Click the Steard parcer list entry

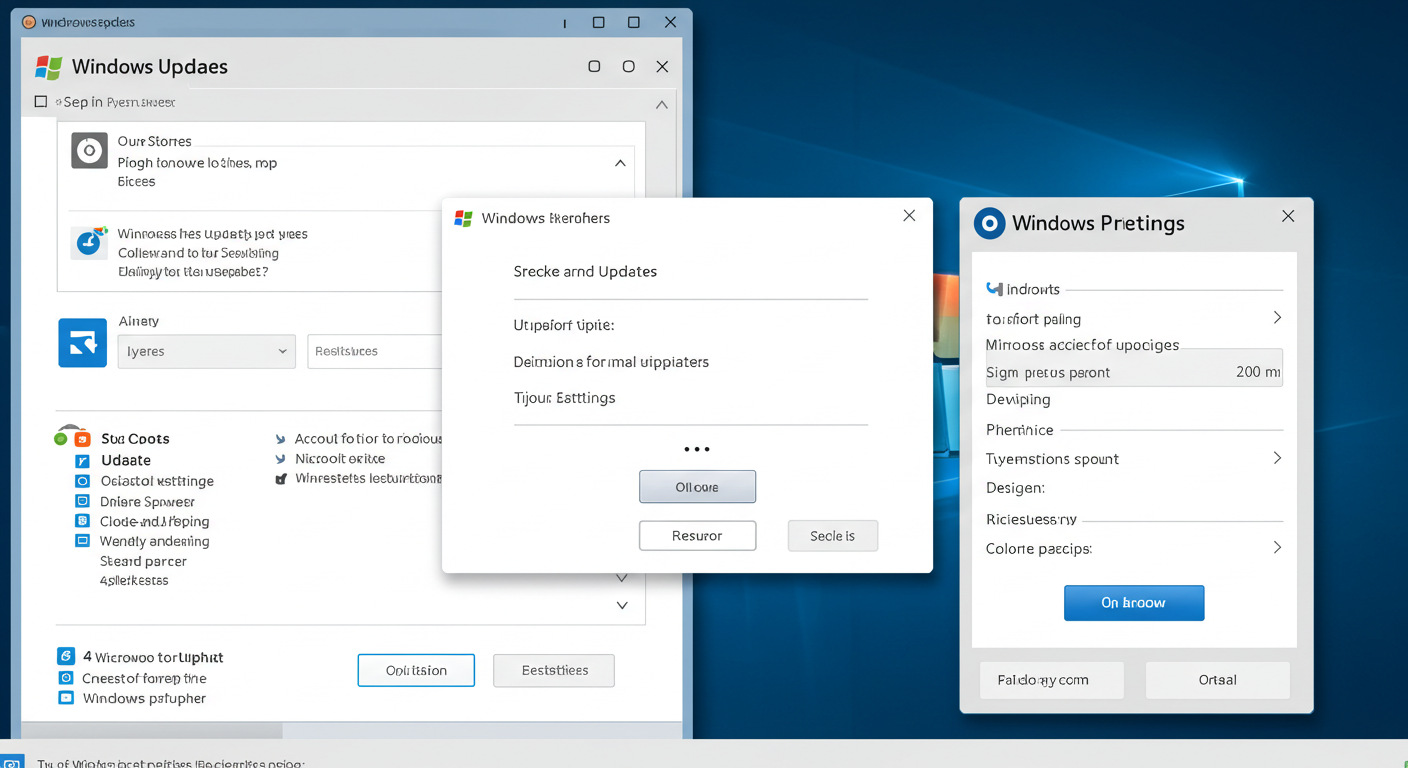click(x=143, y=561)
